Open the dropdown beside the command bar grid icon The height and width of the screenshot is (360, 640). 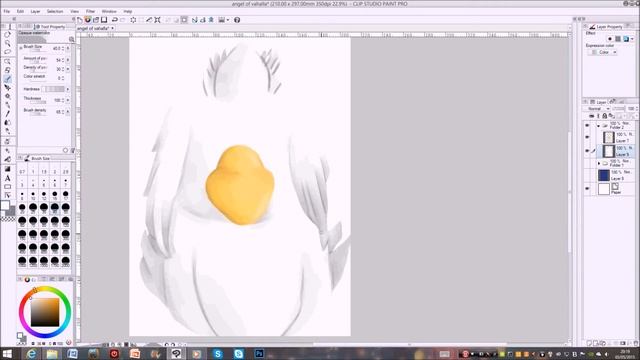coord(228,20)
